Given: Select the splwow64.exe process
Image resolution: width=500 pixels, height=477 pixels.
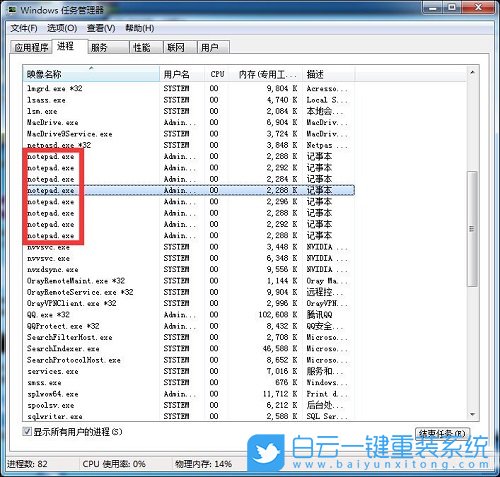Looking at the screenshot, I should (189, 394).
